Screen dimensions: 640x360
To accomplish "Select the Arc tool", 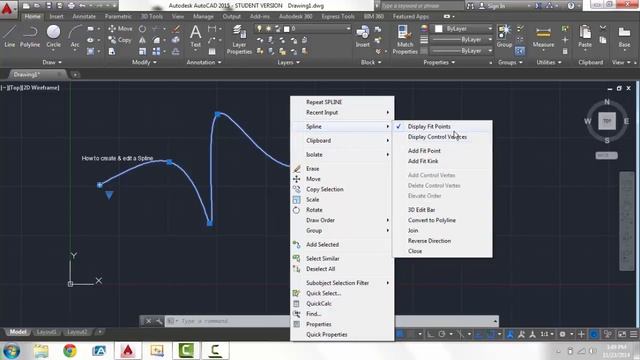I will pos(75,36).
